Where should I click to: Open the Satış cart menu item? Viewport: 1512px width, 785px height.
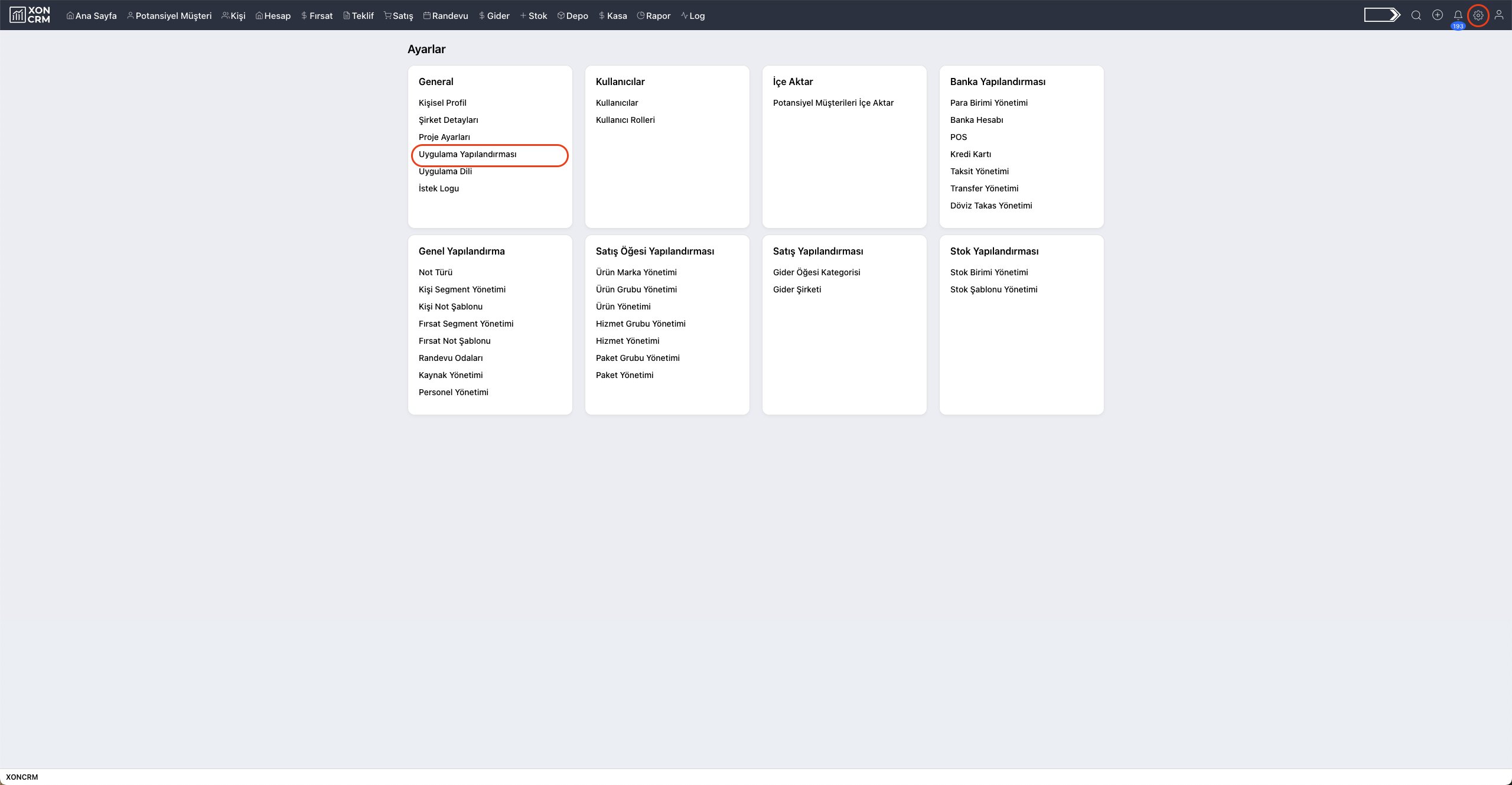[398, 16]
